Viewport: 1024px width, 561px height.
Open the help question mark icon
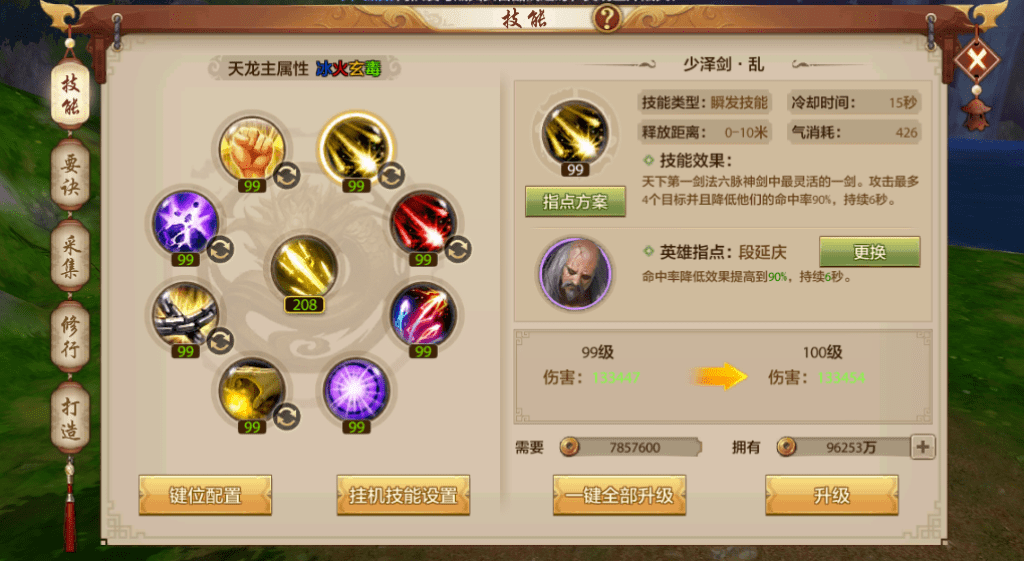point(607,18)
